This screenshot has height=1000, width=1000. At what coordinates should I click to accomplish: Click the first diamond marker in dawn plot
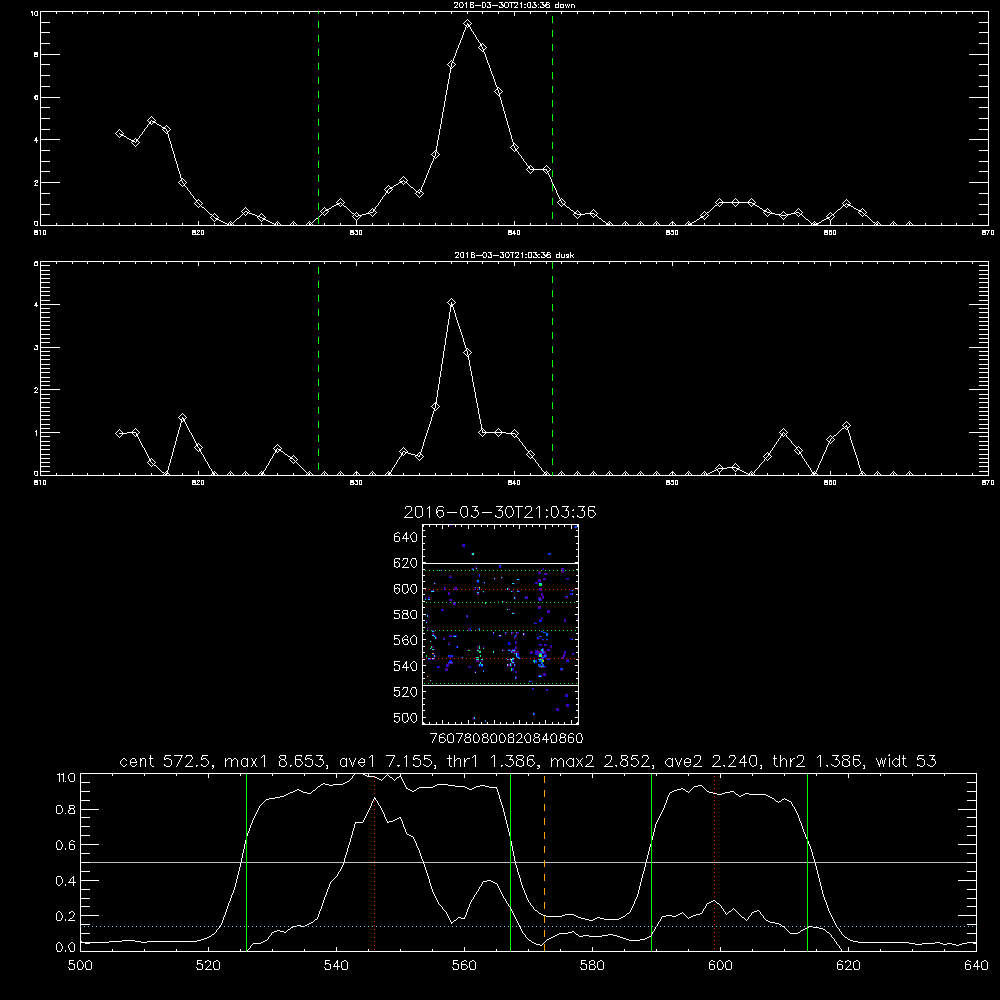pyautogui.click(x=119, y=133)
